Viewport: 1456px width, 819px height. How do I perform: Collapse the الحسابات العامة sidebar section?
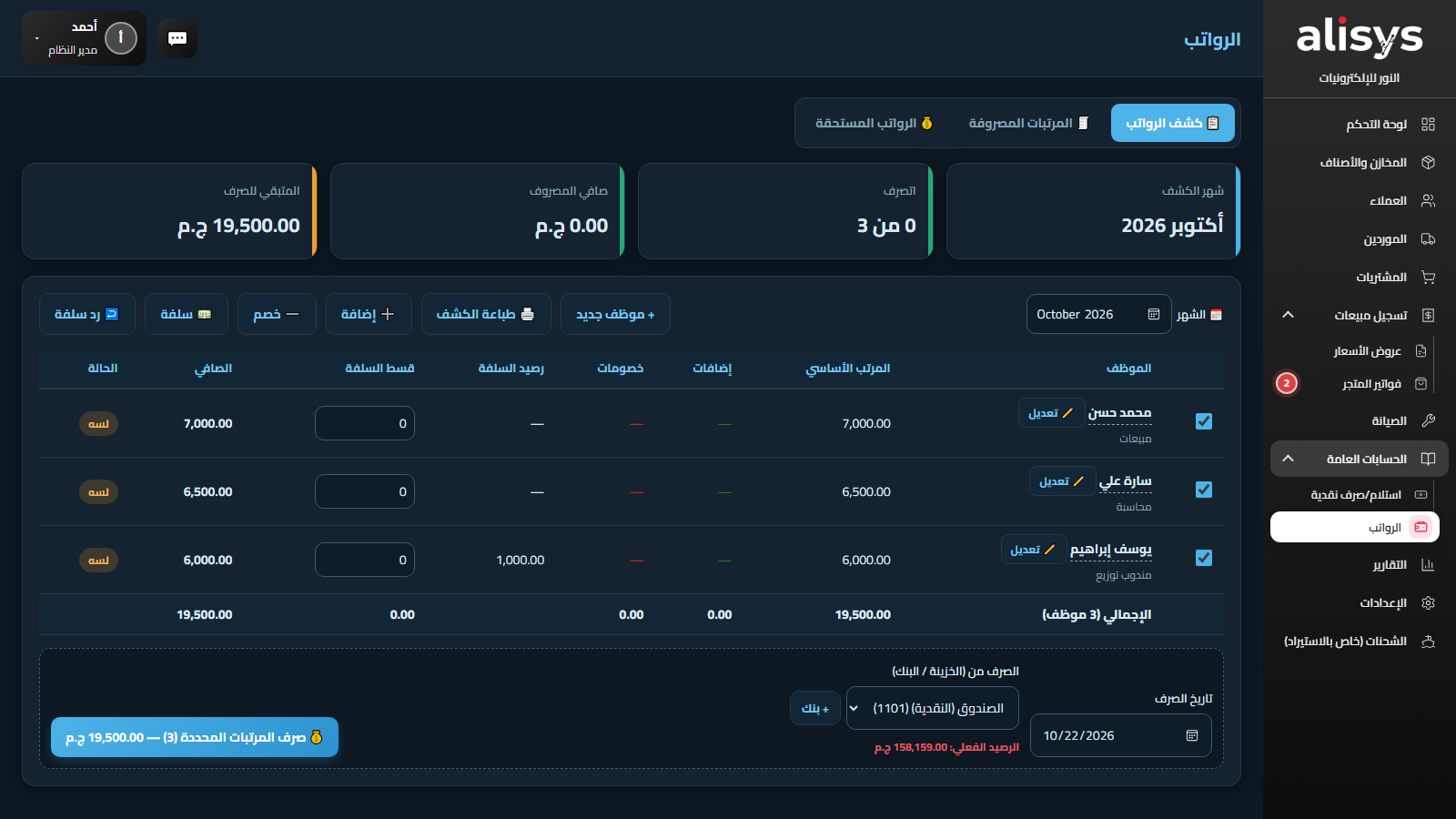pos(1288,459)
